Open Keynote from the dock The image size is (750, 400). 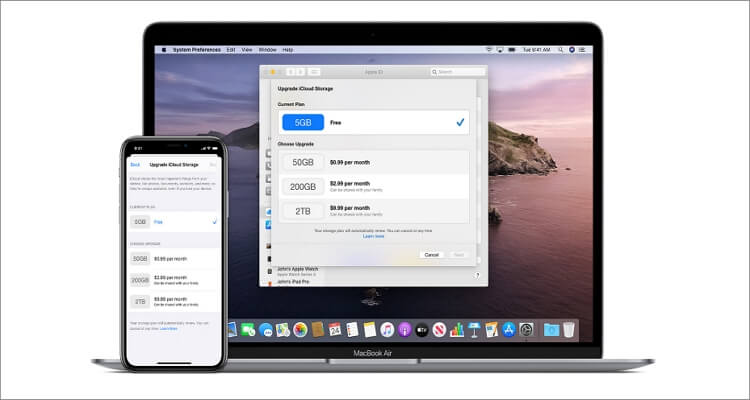click(x=474, y=330)
